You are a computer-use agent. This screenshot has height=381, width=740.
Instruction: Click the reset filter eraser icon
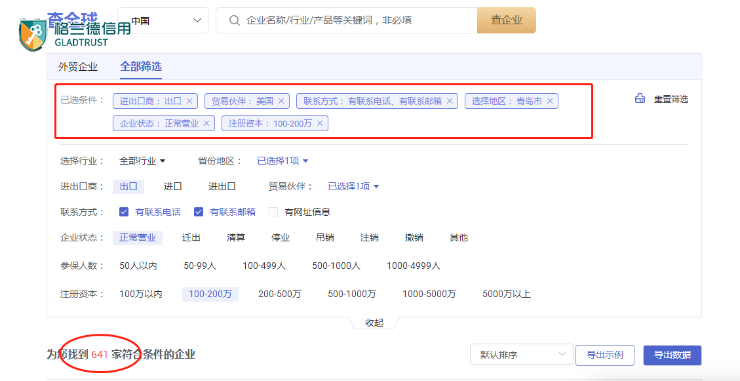(640, 99)
